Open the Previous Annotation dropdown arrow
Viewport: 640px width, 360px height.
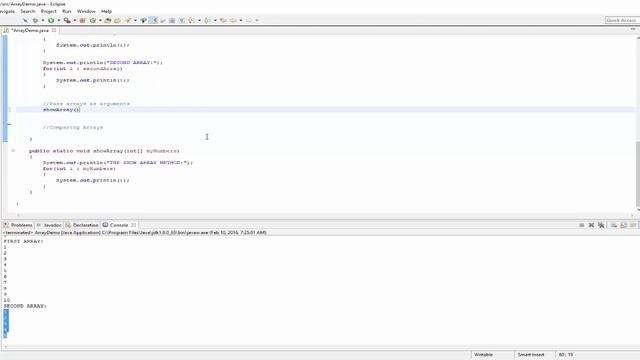(x=215, y=20)
